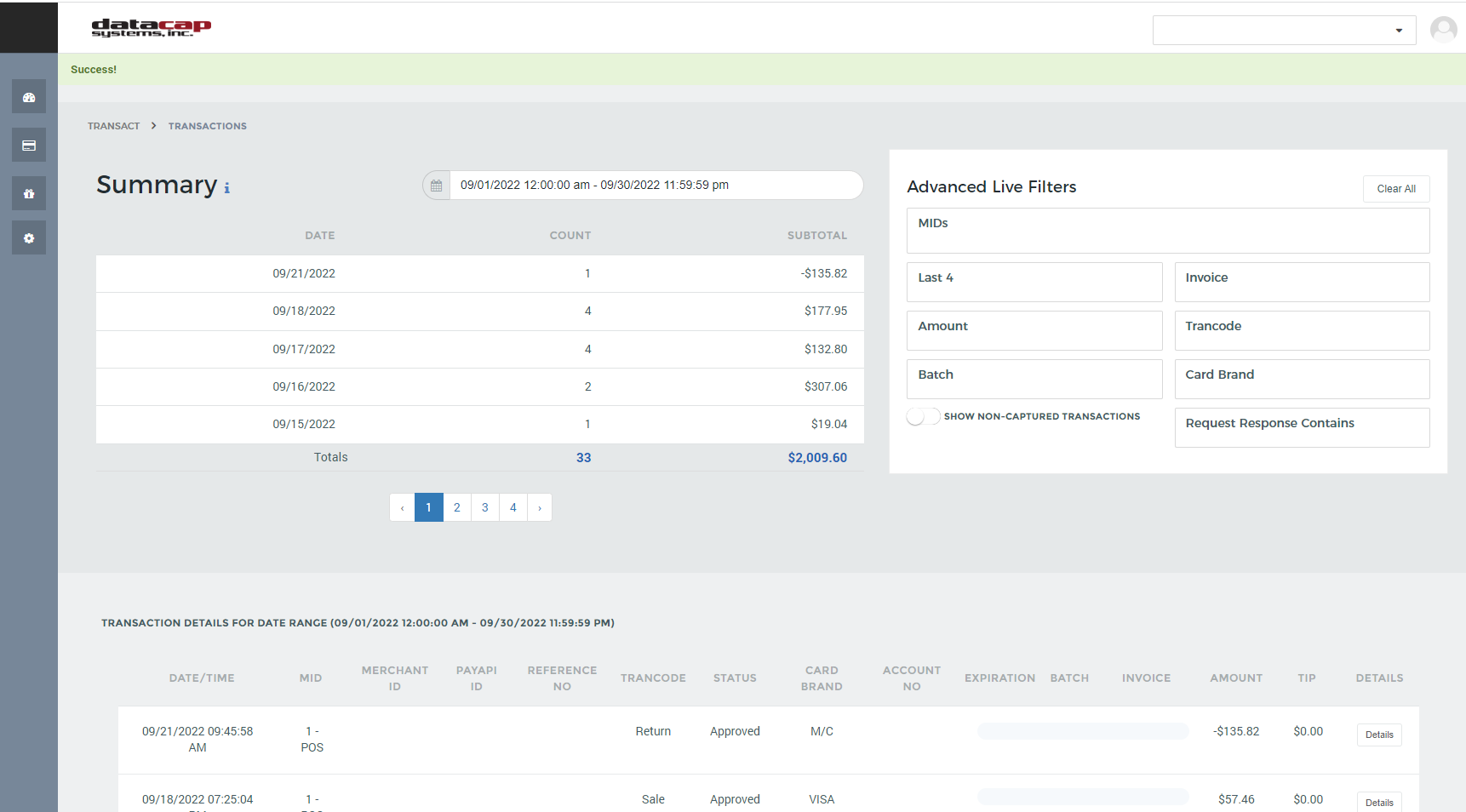This screenshot has height=812, width=1466.
Task: Select the credit card Transactions icon
Action: click(x=28, y=145)
